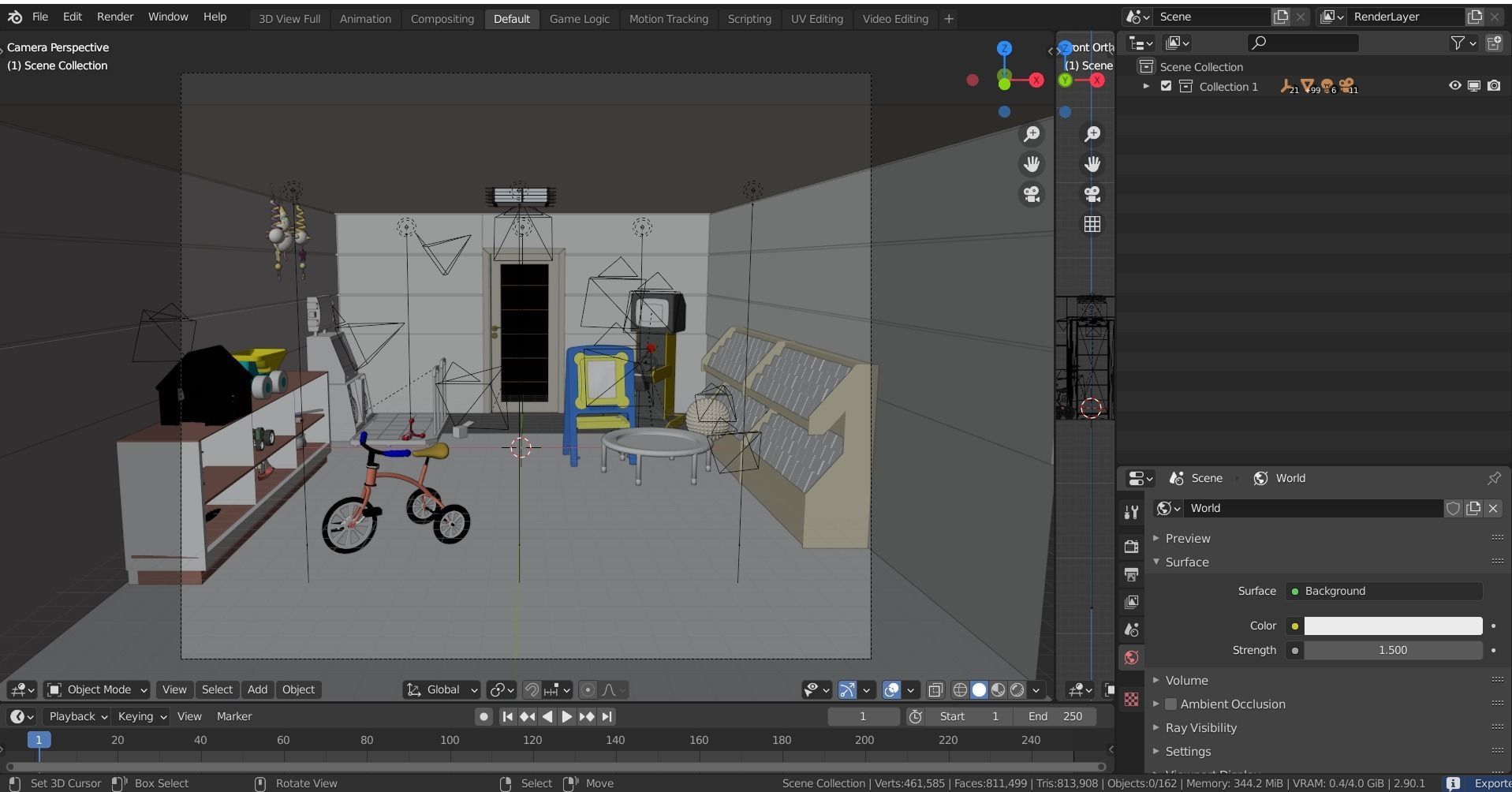Toggle proportional editing in viewport header
Screen dimensions: 1512x792
tap(588, 689)
